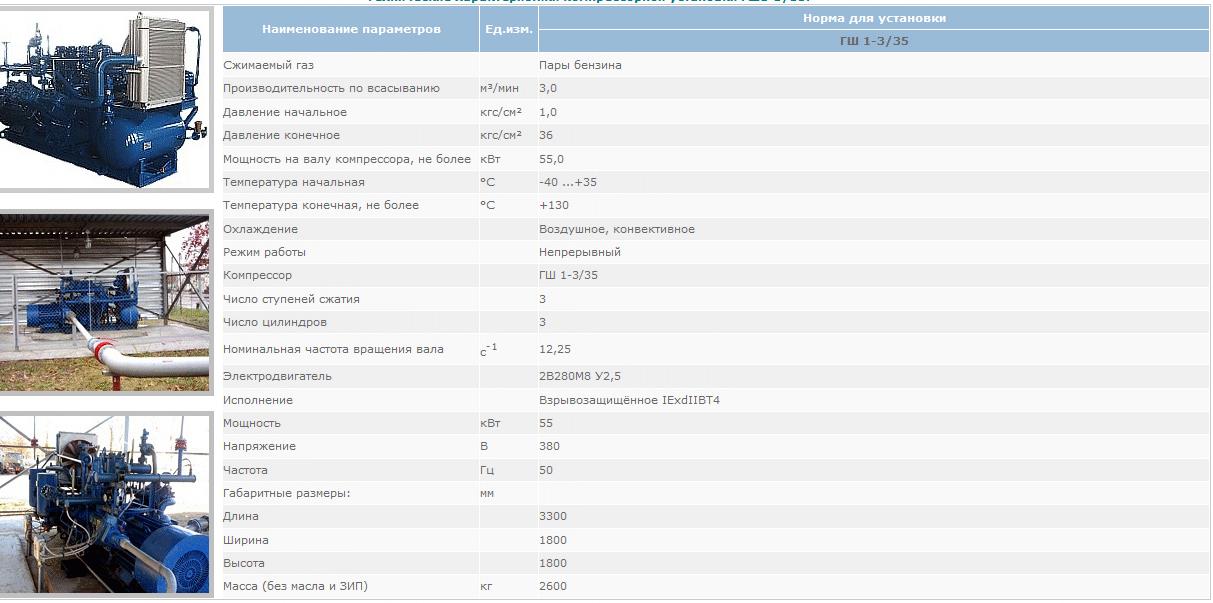Select the 'Высота' row label
The height and width of the screenshot is (603, 1213).
click(x=244, y=563)
